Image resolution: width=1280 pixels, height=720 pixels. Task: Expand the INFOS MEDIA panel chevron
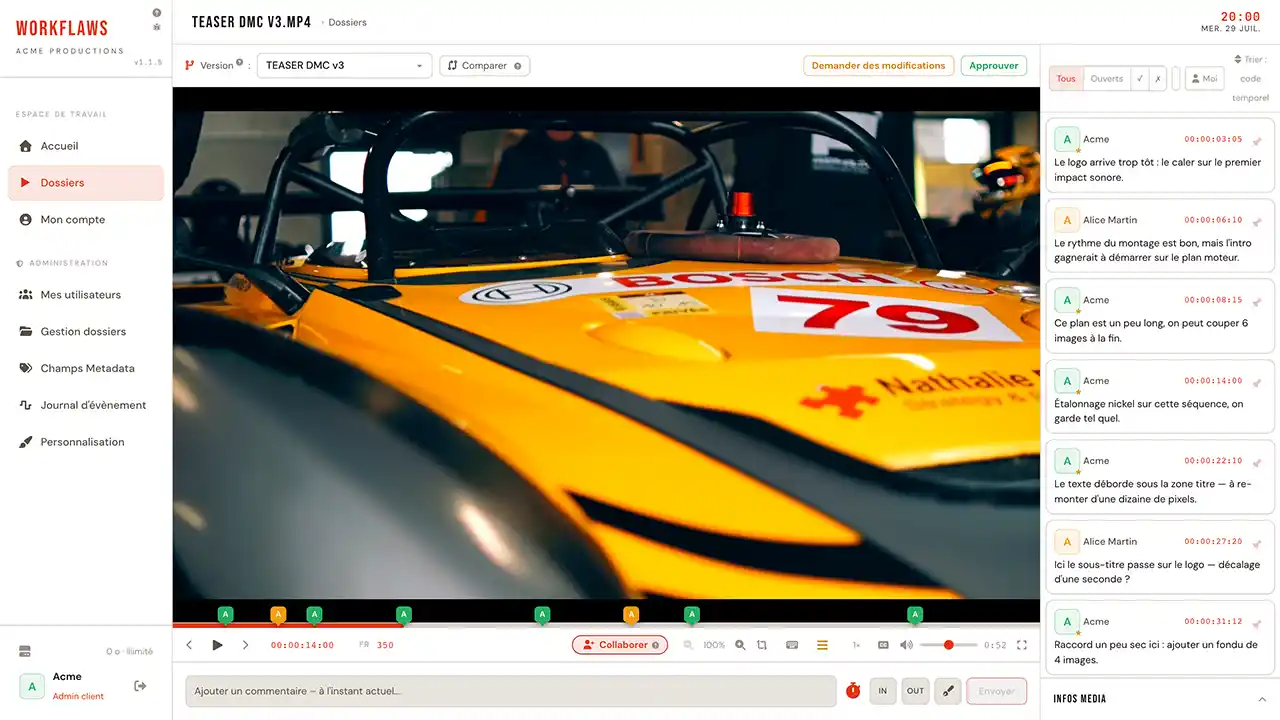[1262, 699]
